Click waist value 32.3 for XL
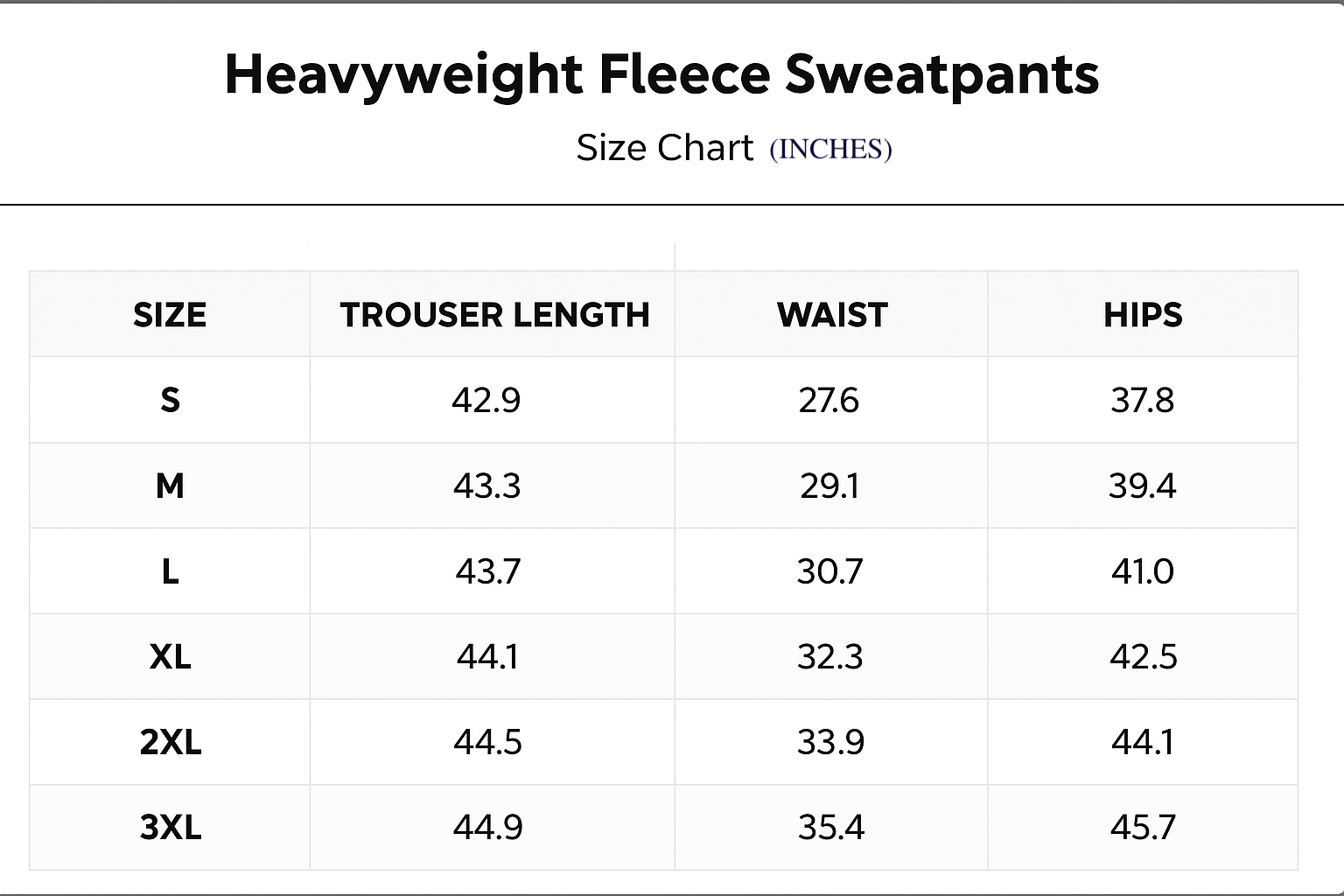This screenshot has height=896, width=1344. [x=829, y=656]
